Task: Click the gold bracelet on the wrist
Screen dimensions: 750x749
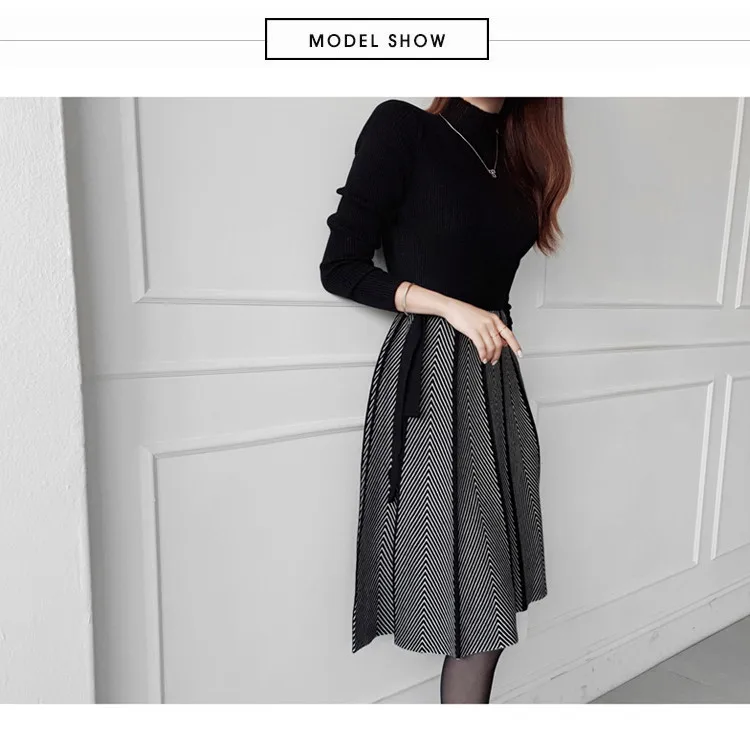Action: 407,297
